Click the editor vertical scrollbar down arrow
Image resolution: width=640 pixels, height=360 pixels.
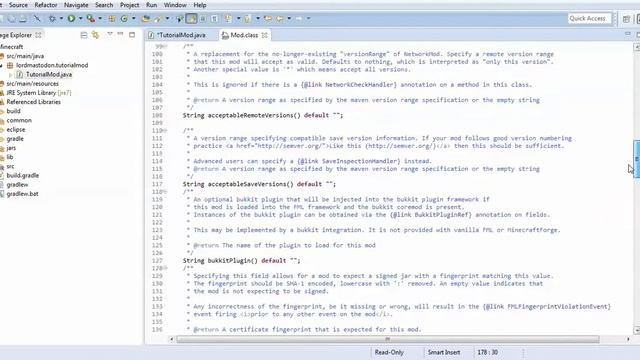[x=636, y=330]
